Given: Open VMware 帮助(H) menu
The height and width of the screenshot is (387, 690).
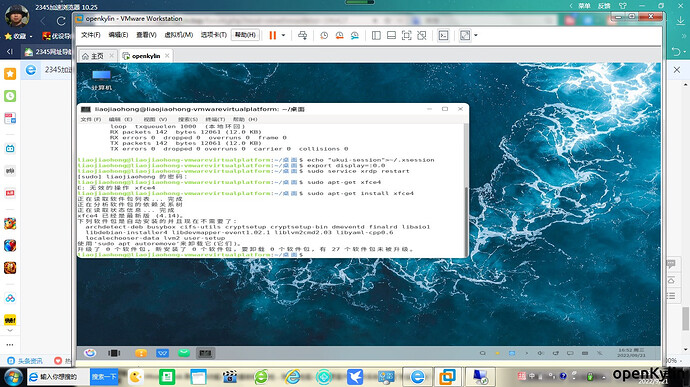Looking at the screenshot, I should [245, 35].
